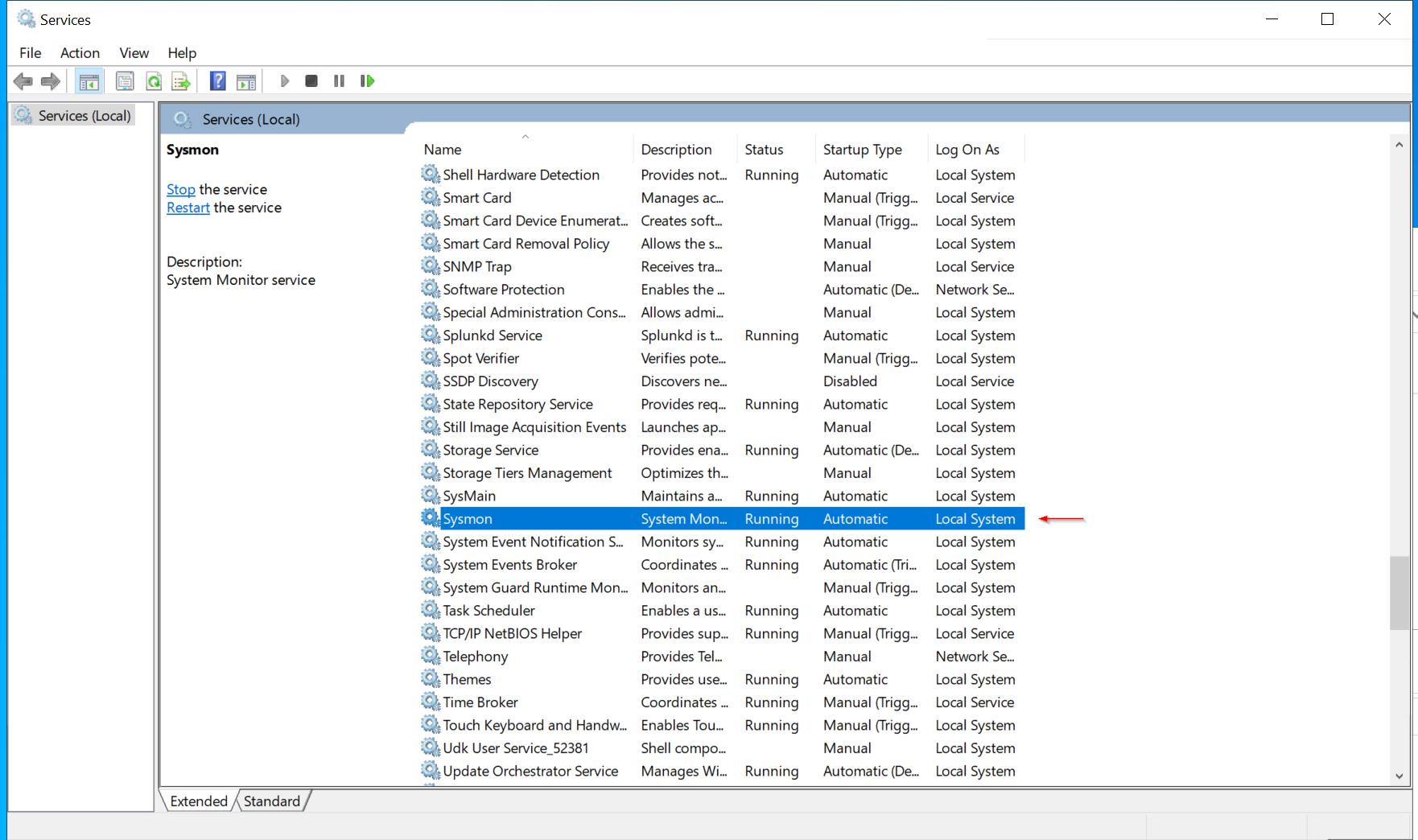
Task: Select the System Guard Runtime Mon... row
Action: point(722,587)
